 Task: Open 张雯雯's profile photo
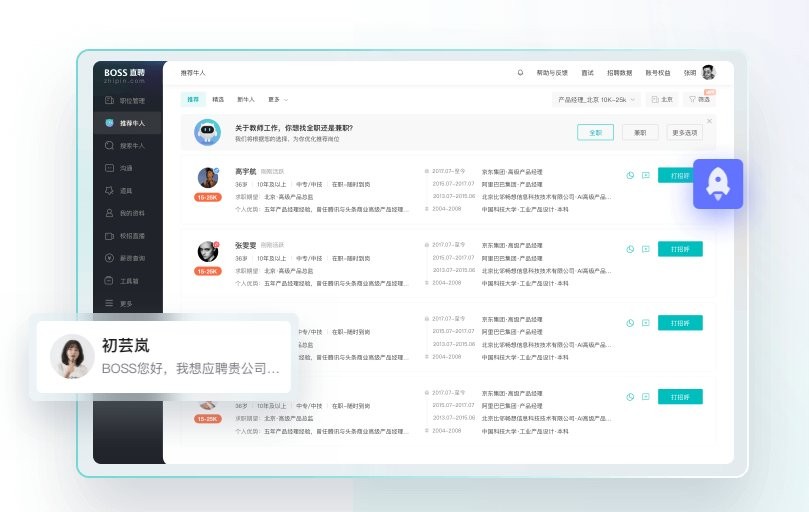click(x=208, y=251)
